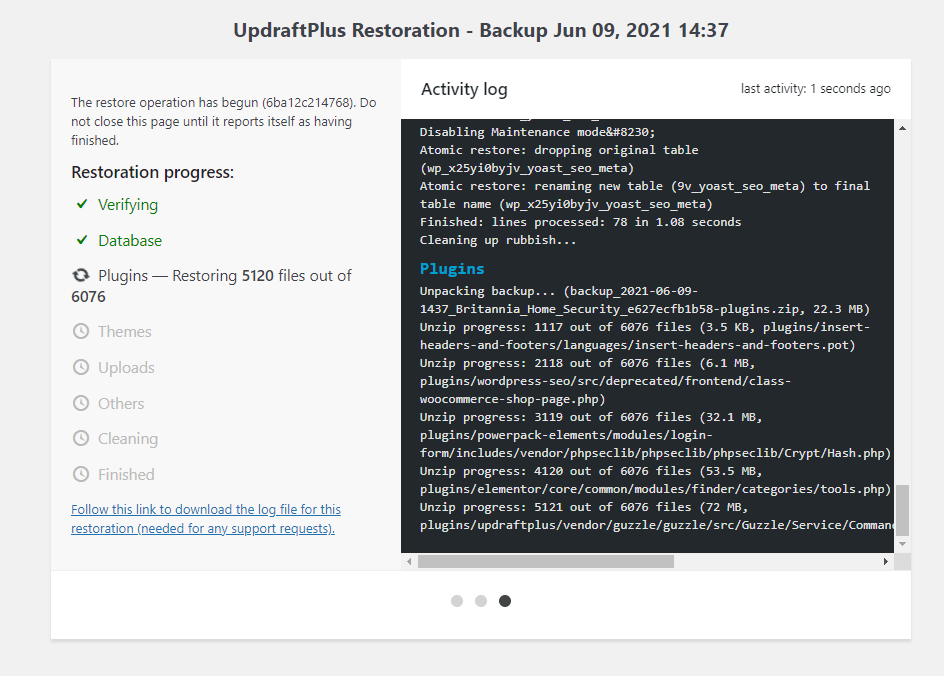Image resolution: width=944 pixels, height=676 pixels.
Task: Click the Finished progress step label
Action: point(126,474)
